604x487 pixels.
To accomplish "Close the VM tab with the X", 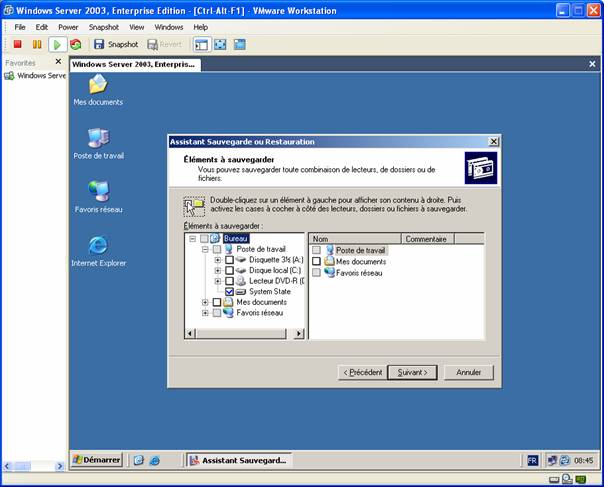I will click(x=592, y=64).
